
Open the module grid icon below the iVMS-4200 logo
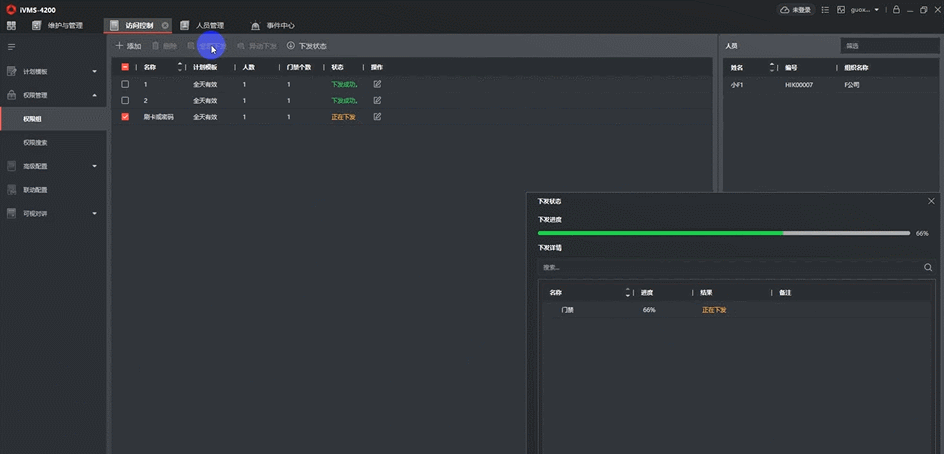[x=11, y=25]
